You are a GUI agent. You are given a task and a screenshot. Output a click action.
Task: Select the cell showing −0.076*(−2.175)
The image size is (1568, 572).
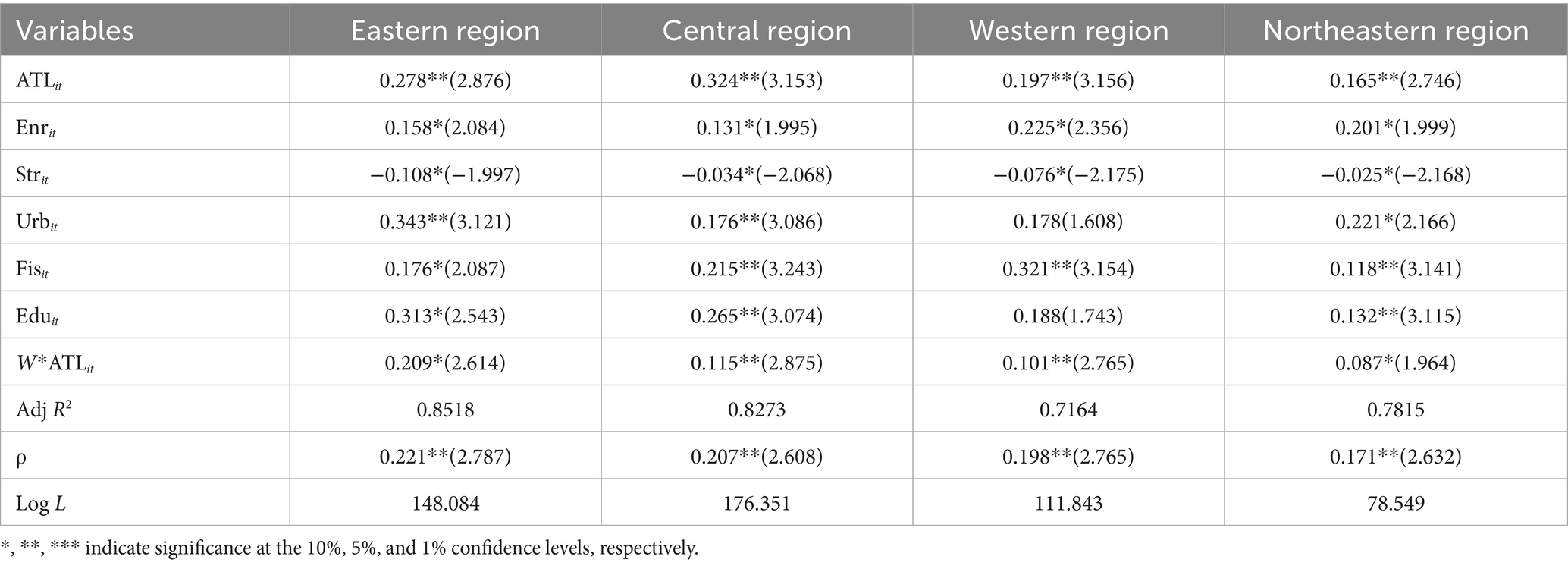point(1068,174)
